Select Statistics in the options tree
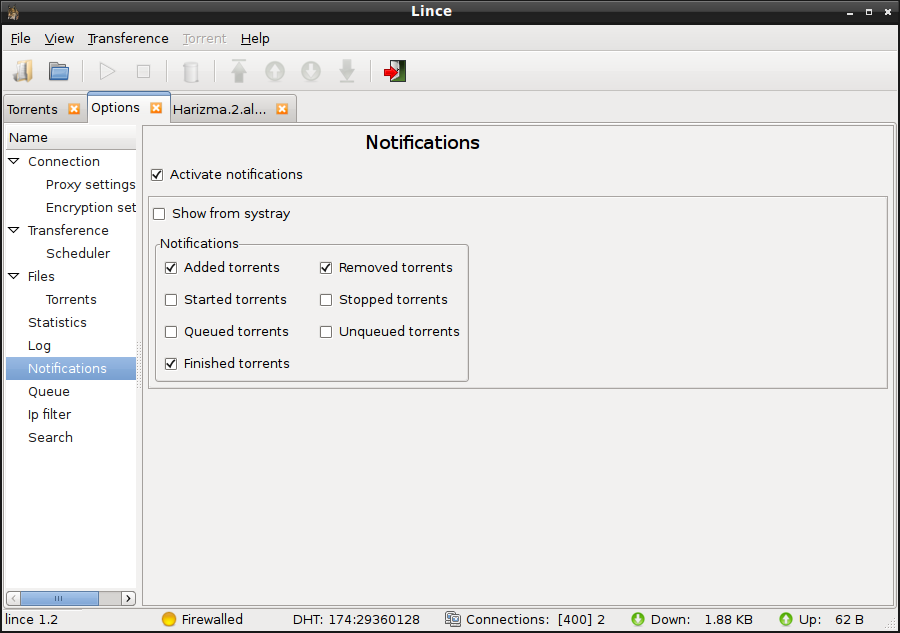This screenshot has height=633, width=900. pyautogui.click(x=57, y=323)
